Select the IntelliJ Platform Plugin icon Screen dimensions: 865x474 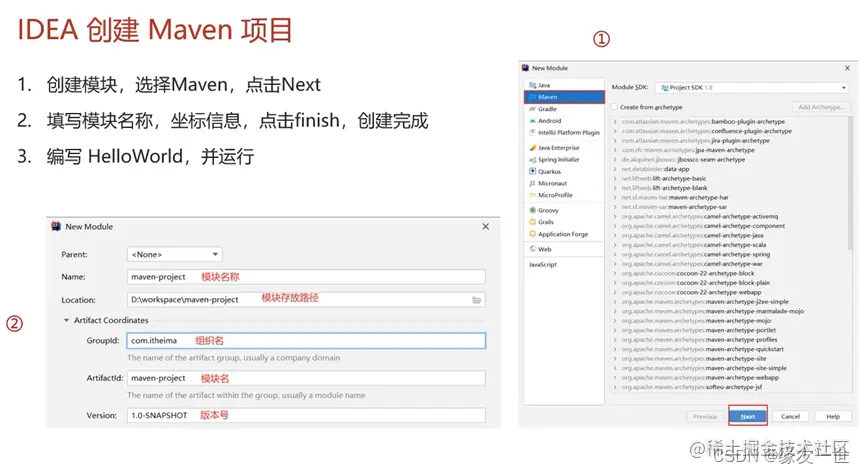(532, 132)
